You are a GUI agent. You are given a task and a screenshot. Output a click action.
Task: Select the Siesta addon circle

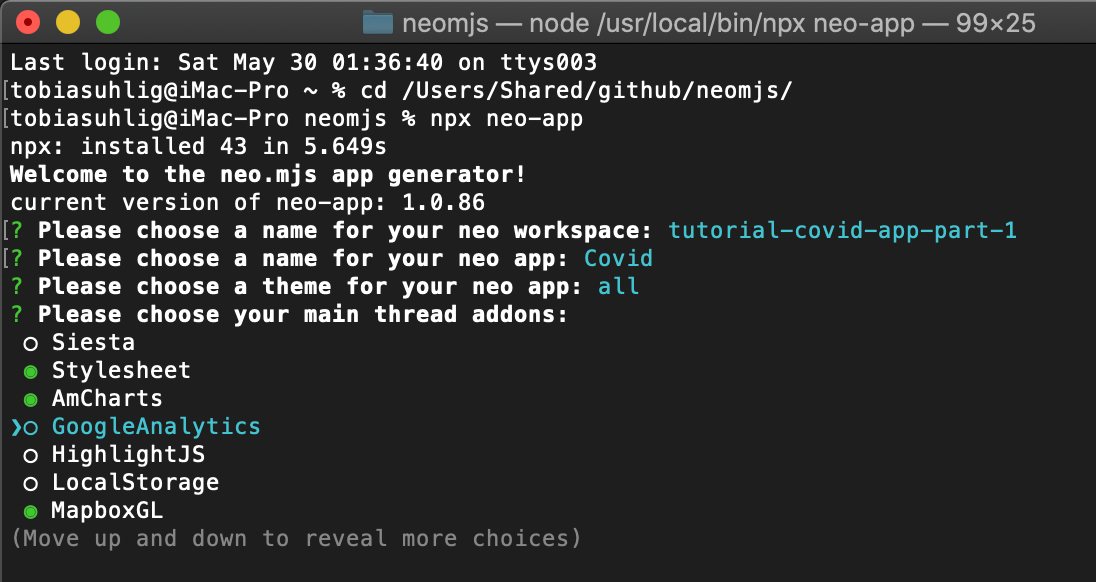[x=34, y=341]
